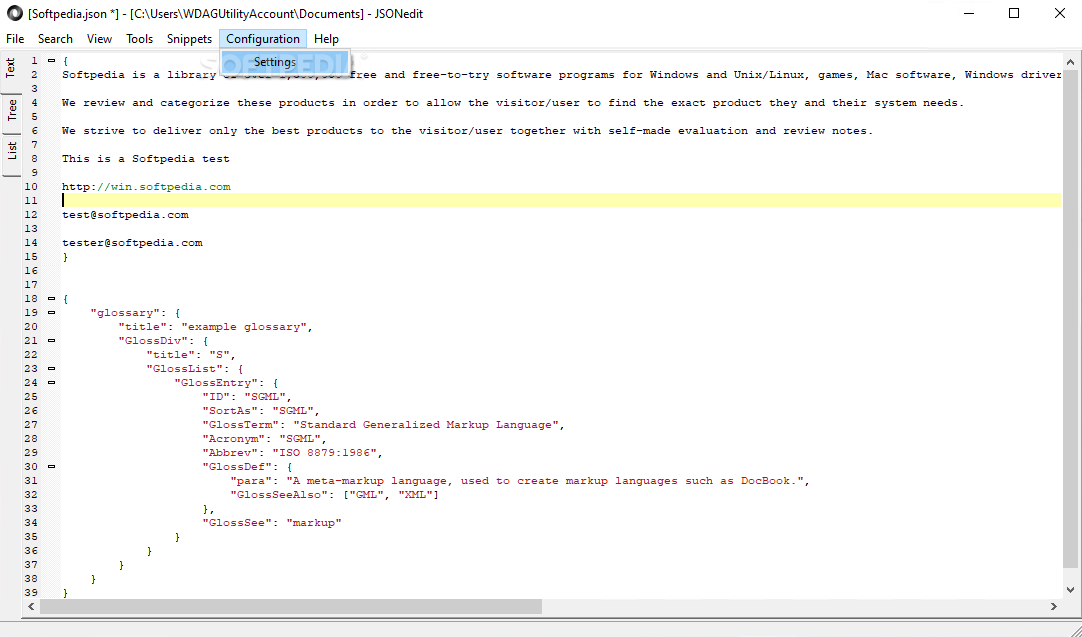
Task: Collapse the fold marker on line 18
Action: [51, 299]
